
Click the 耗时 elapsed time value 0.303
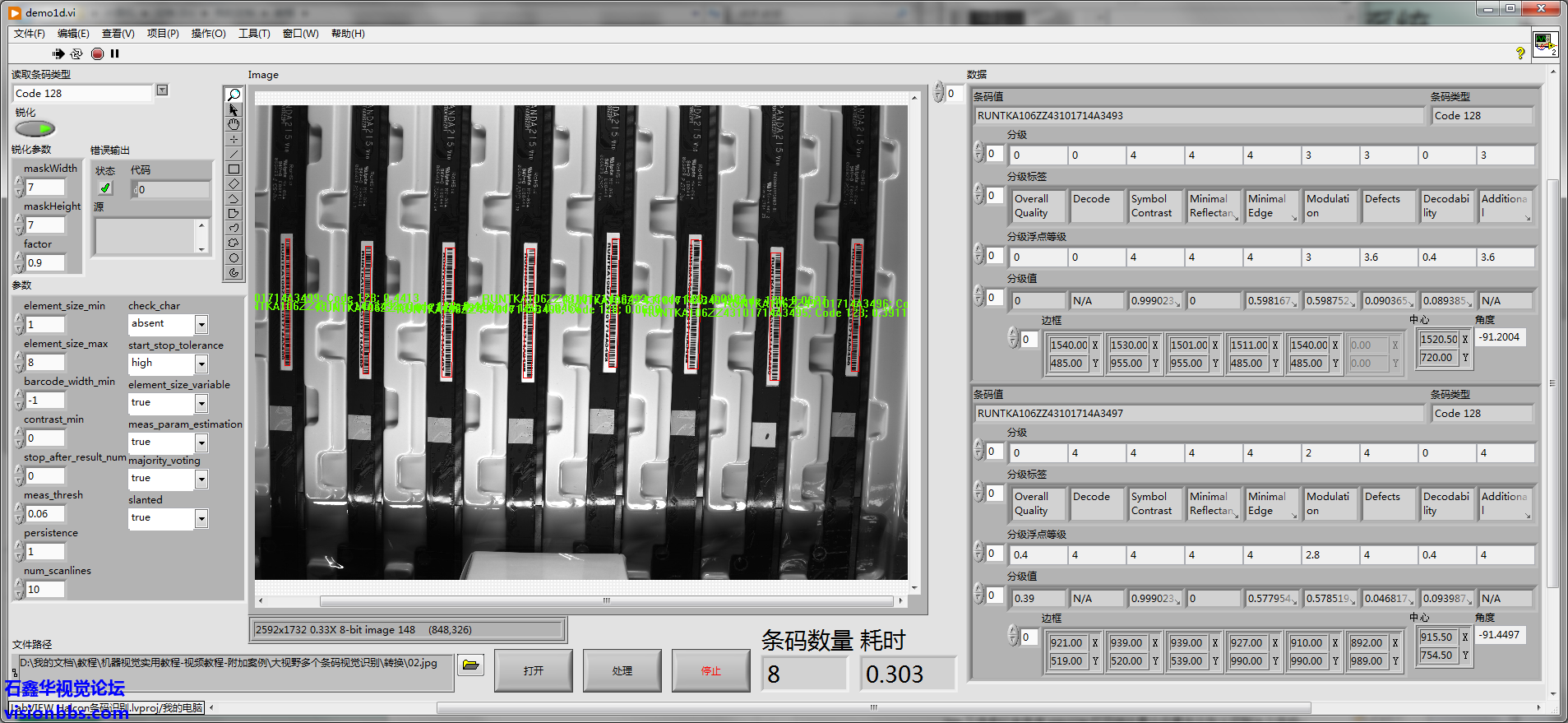click(909, 674)
